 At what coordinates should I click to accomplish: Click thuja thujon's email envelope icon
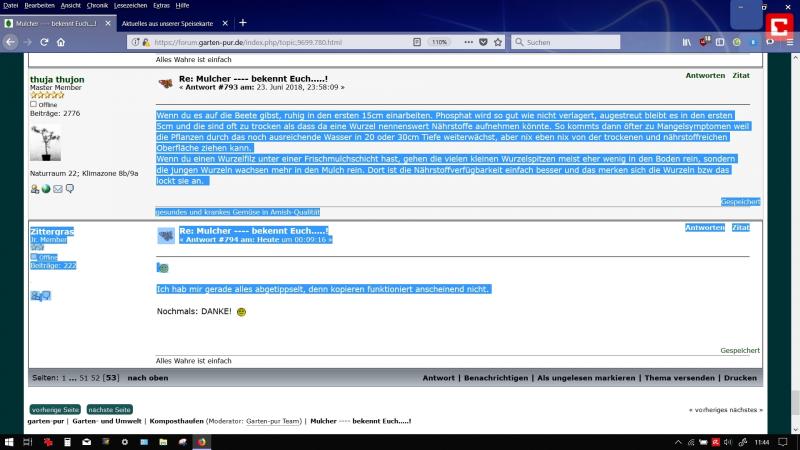coord(57,189)
